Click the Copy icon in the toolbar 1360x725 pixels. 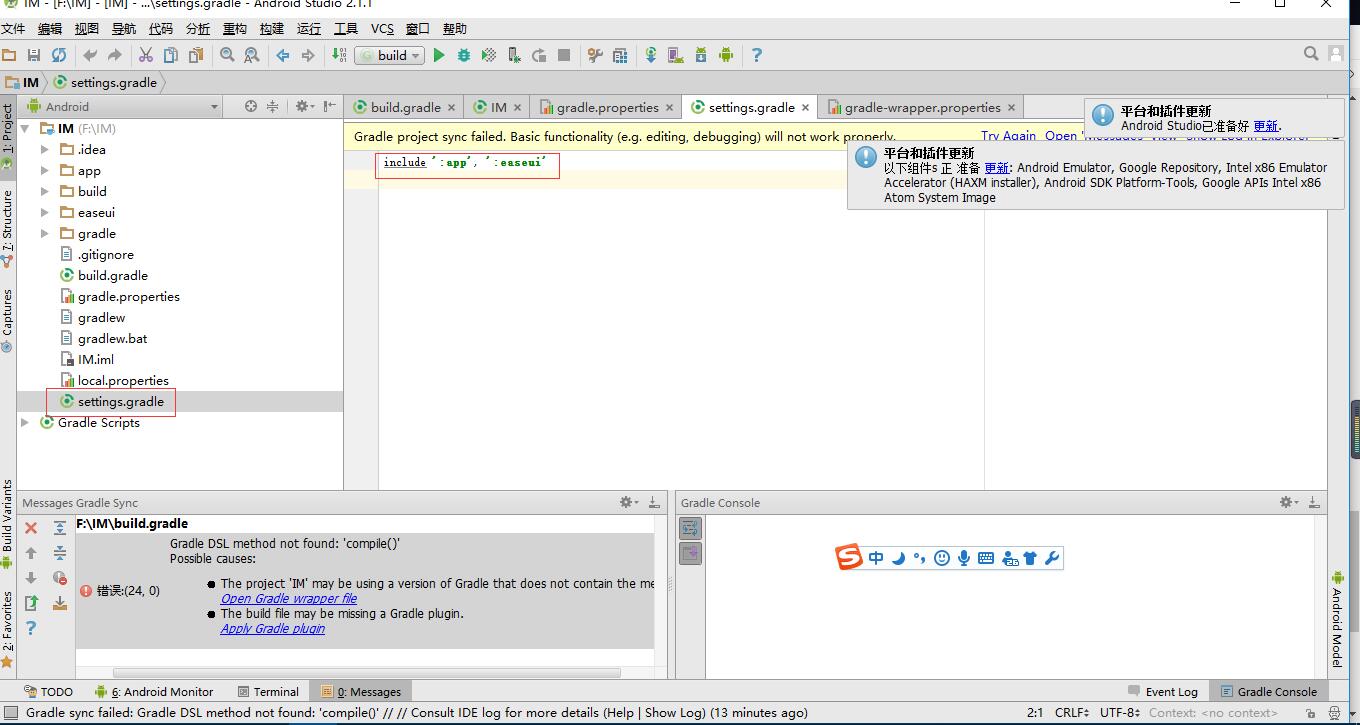point(171,56)
